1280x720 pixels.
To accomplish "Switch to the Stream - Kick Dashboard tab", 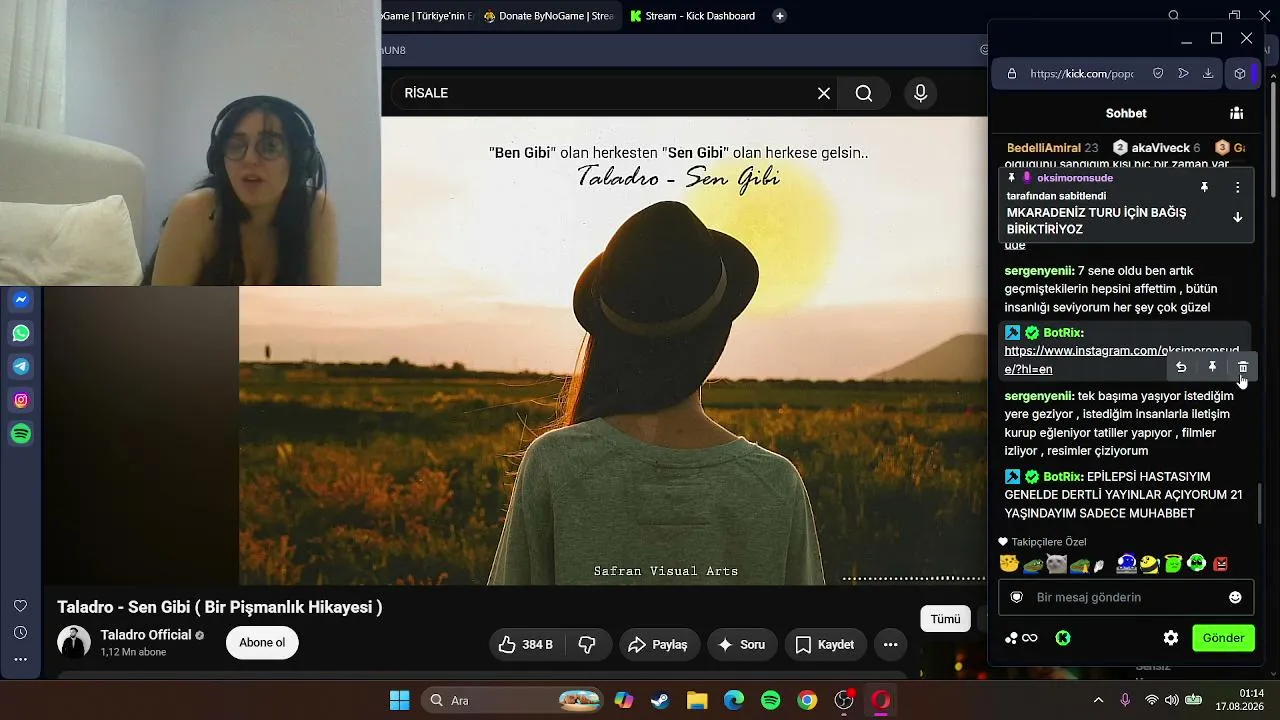I will tap(692, 16).
